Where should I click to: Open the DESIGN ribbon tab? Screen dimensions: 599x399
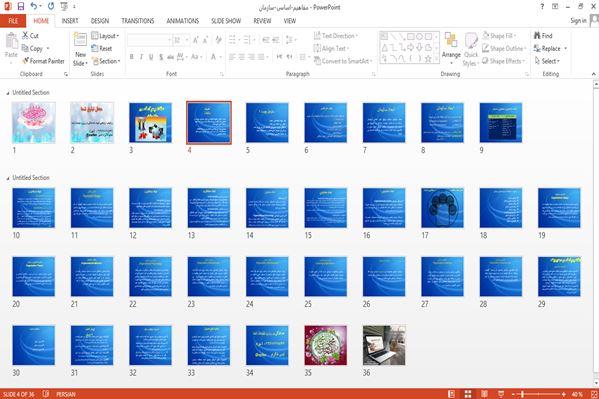click(x=100, y=21)
